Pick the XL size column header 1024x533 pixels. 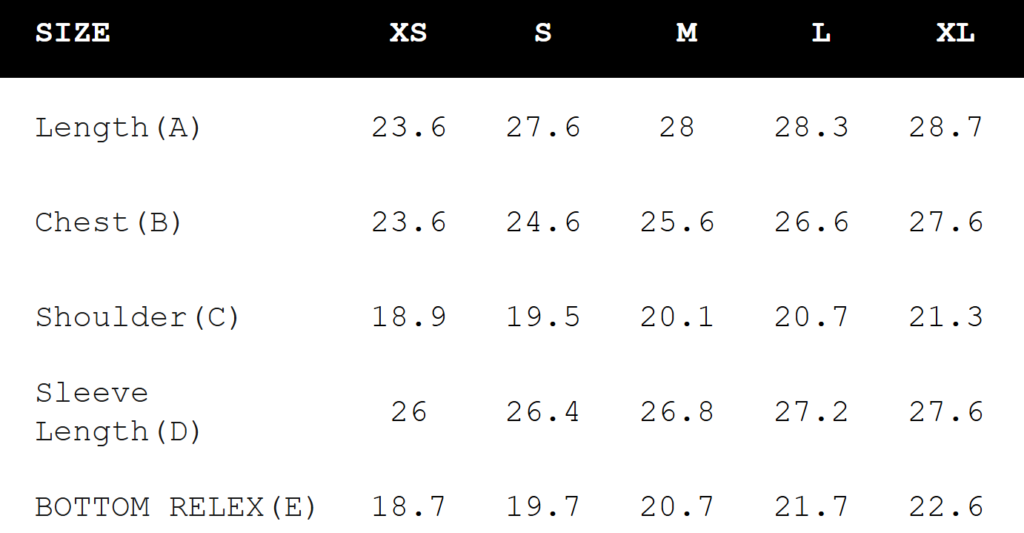[955, 33]
